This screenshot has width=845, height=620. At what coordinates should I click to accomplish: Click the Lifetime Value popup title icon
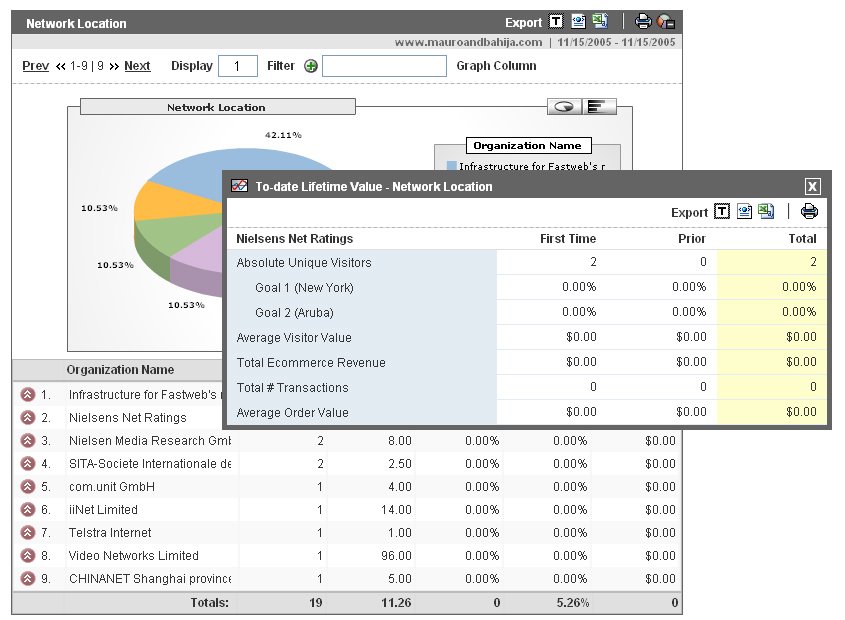click(x=239, y=186)
